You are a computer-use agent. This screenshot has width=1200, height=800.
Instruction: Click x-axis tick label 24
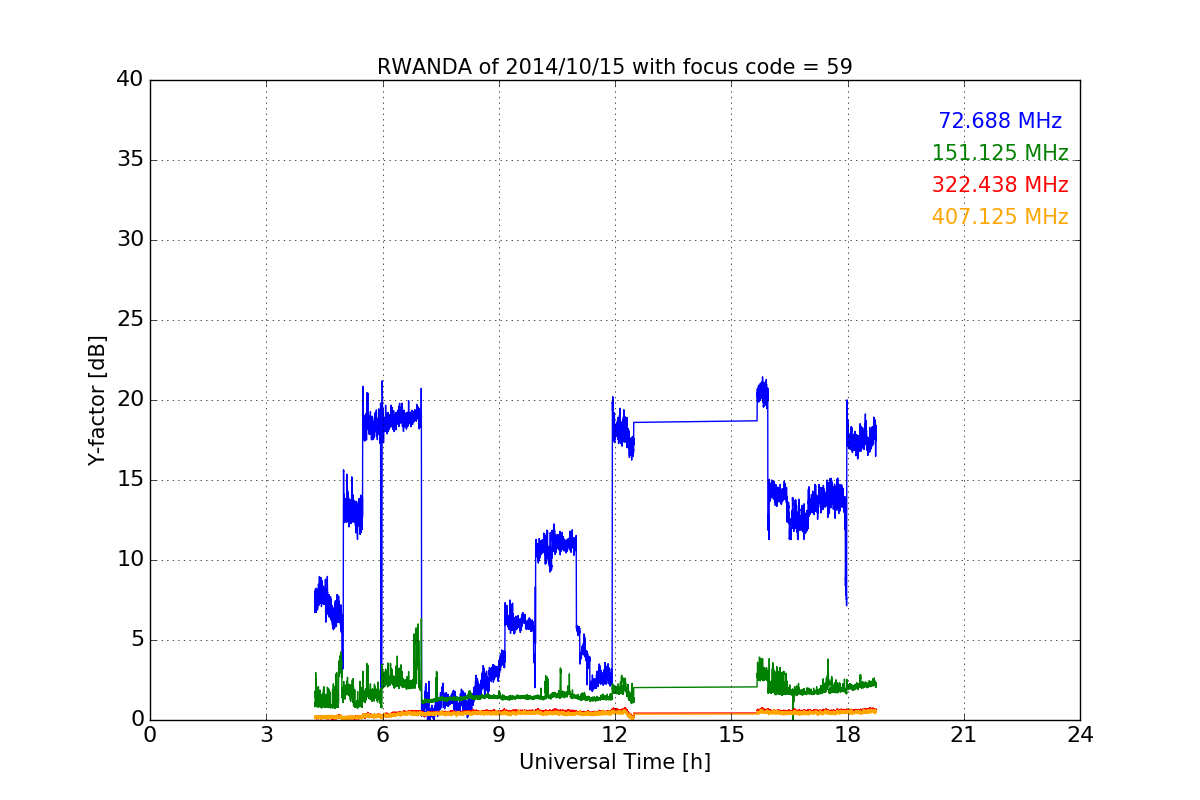coord(1080,735)
